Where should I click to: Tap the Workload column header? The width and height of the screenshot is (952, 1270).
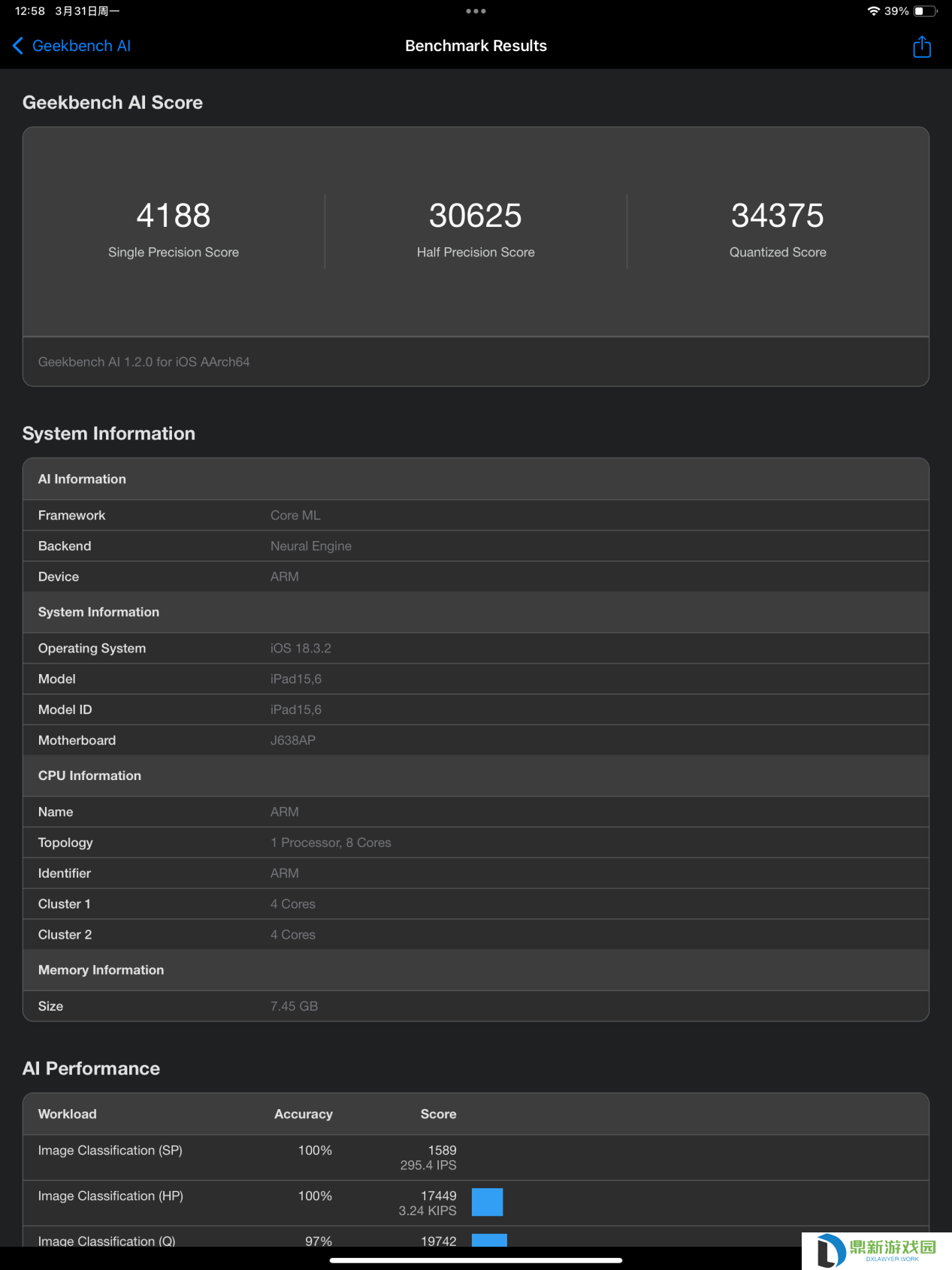click(68, 1114)
